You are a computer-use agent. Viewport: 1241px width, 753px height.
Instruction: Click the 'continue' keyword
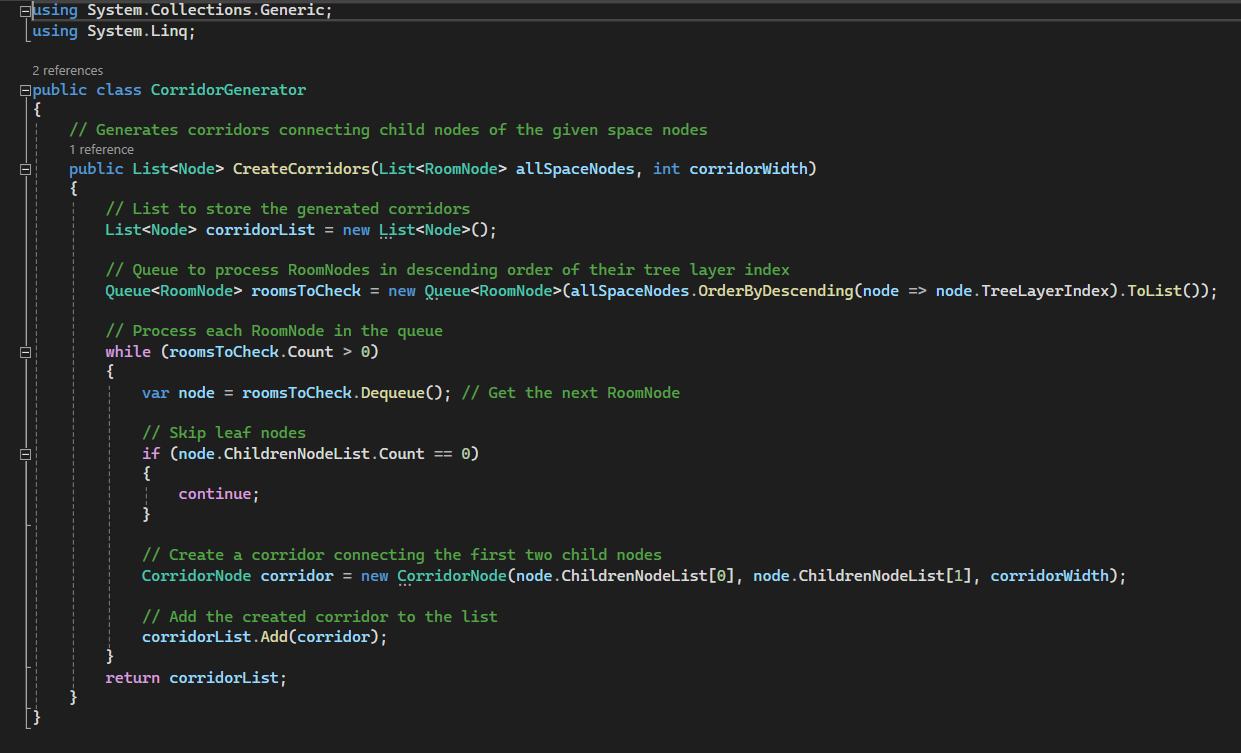(x=215, y=494)
